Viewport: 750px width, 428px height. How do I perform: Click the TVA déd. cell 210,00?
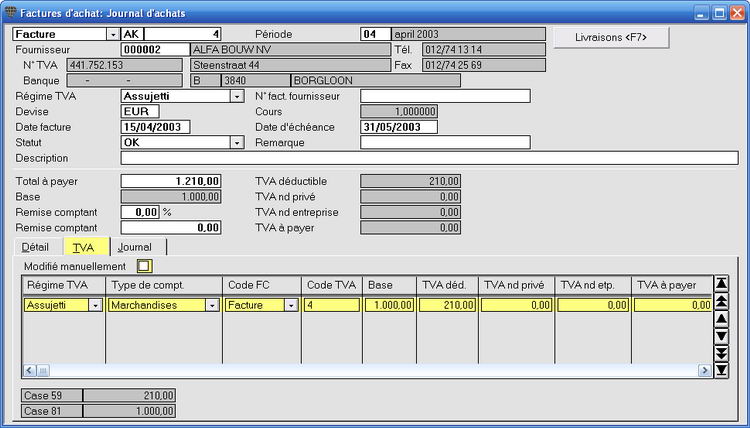[447, 305]
